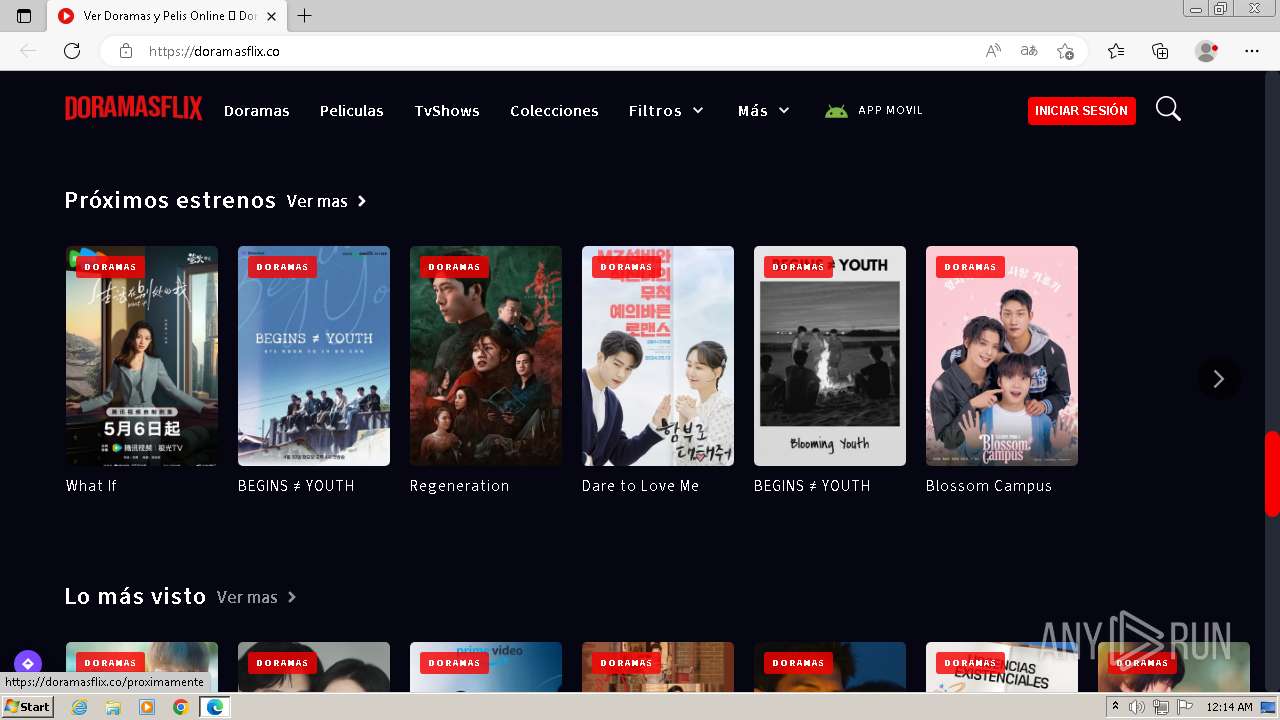
Task: Show hidden tray icons arrow
Action: (1116, 707)
